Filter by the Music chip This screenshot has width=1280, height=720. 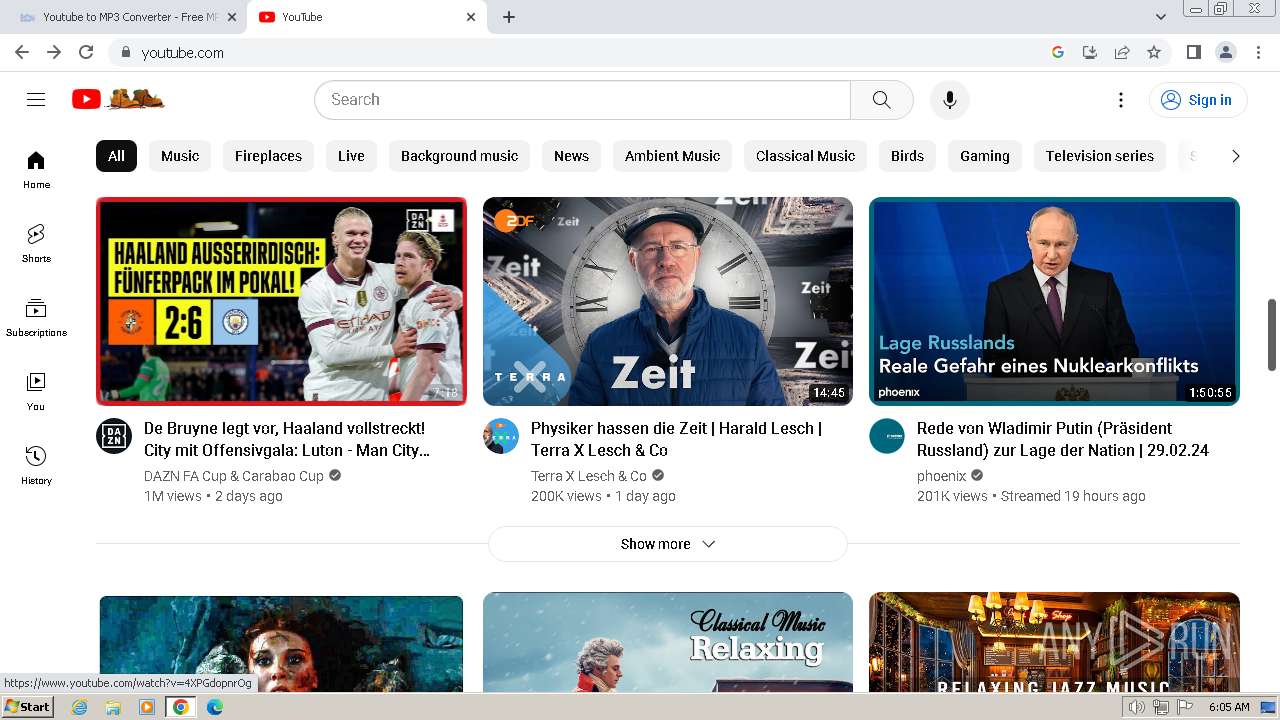180,156
